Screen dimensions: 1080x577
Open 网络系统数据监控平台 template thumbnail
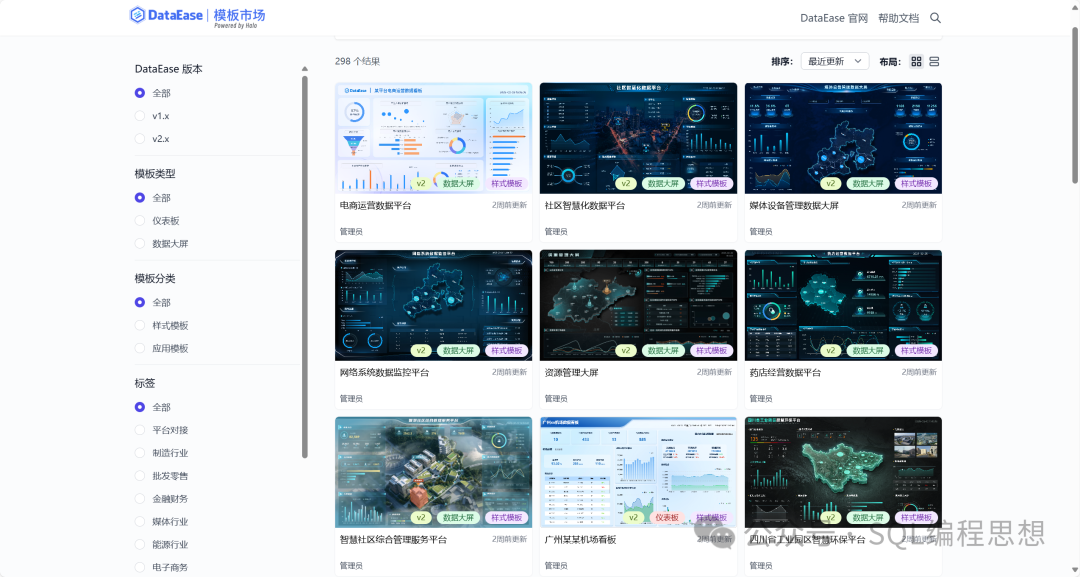433,305
